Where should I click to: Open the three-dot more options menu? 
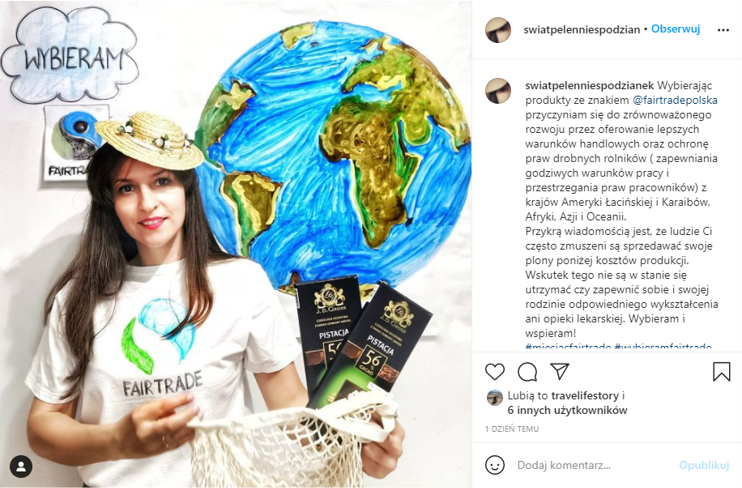pos(723,30)
